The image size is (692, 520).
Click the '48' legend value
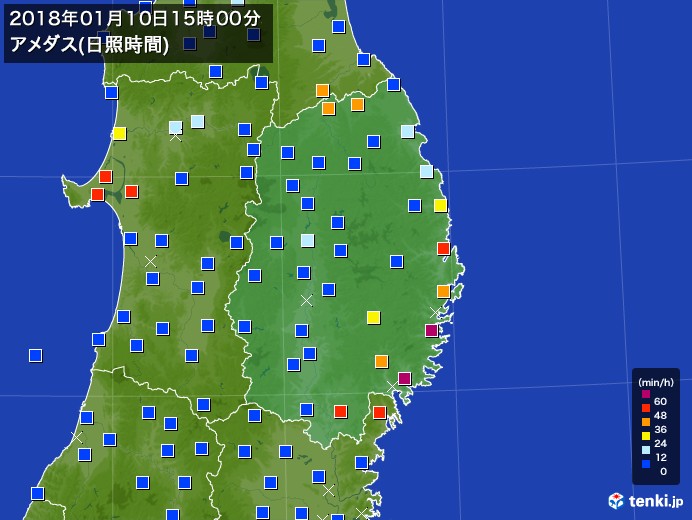tap(660, 415)
